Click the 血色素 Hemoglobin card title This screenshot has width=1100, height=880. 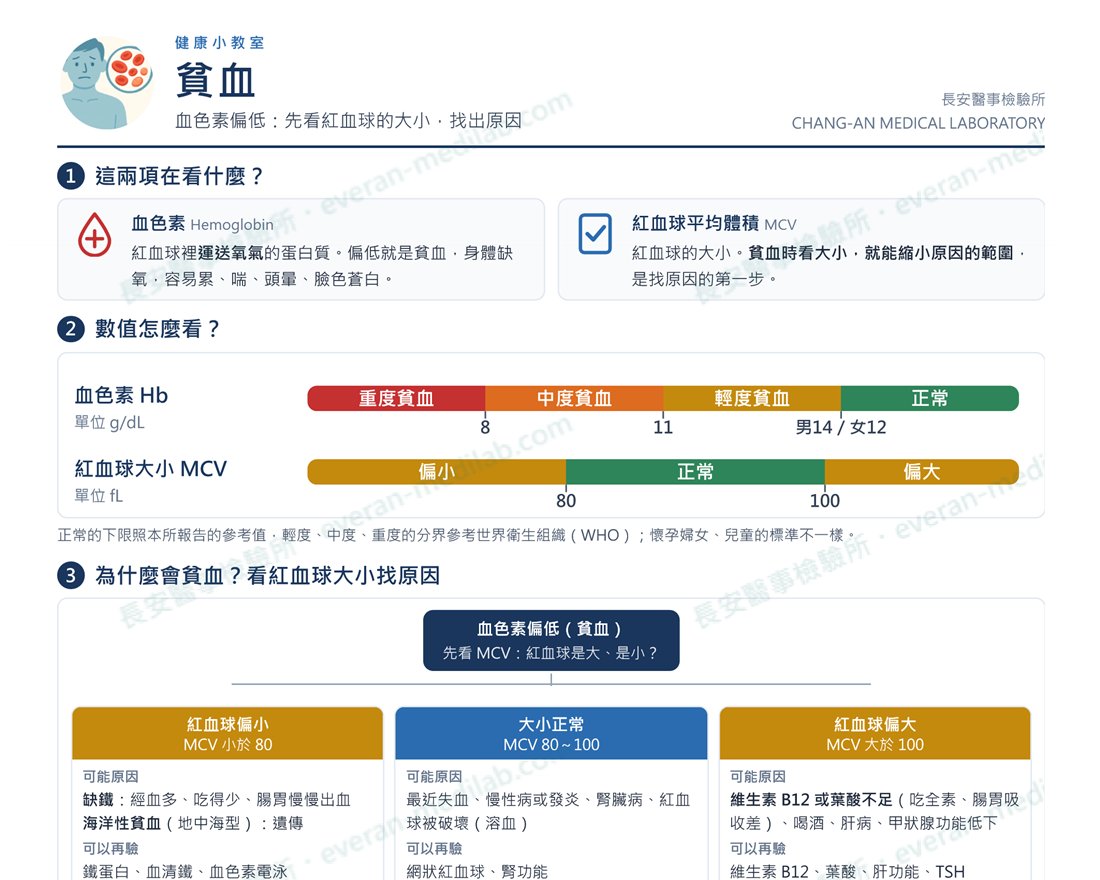202,224
